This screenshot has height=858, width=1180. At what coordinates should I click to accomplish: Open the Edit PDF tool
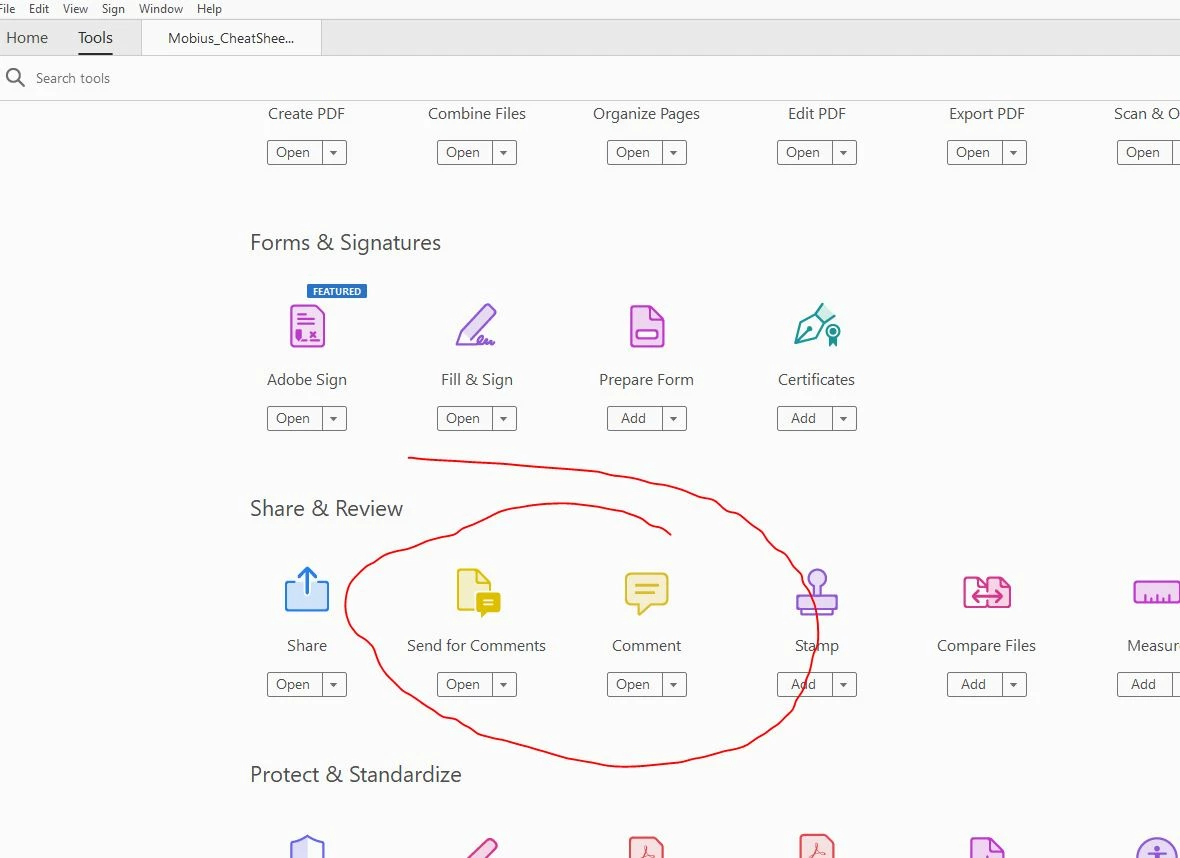[804, 153]
